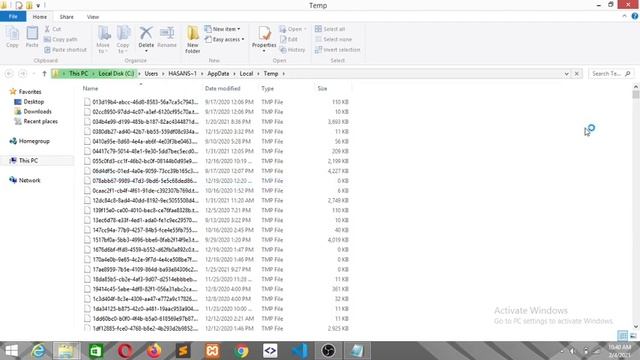640x360 pixels.
Task: Open Firefox from taskbar
Action: coord(154,351)
